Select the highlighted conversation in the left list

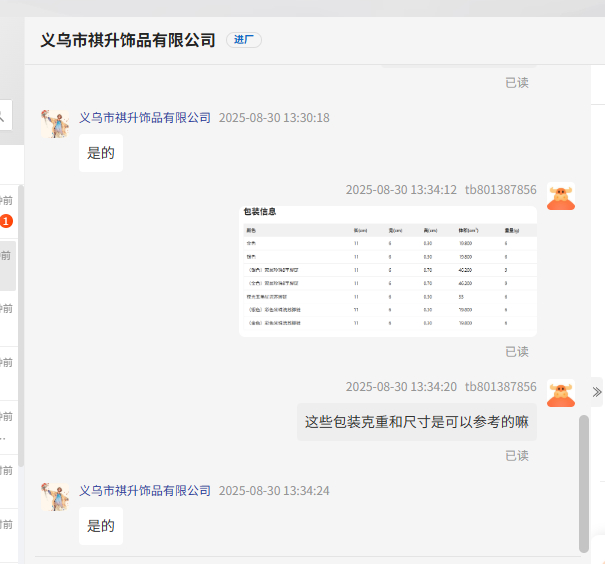[7, 265]
